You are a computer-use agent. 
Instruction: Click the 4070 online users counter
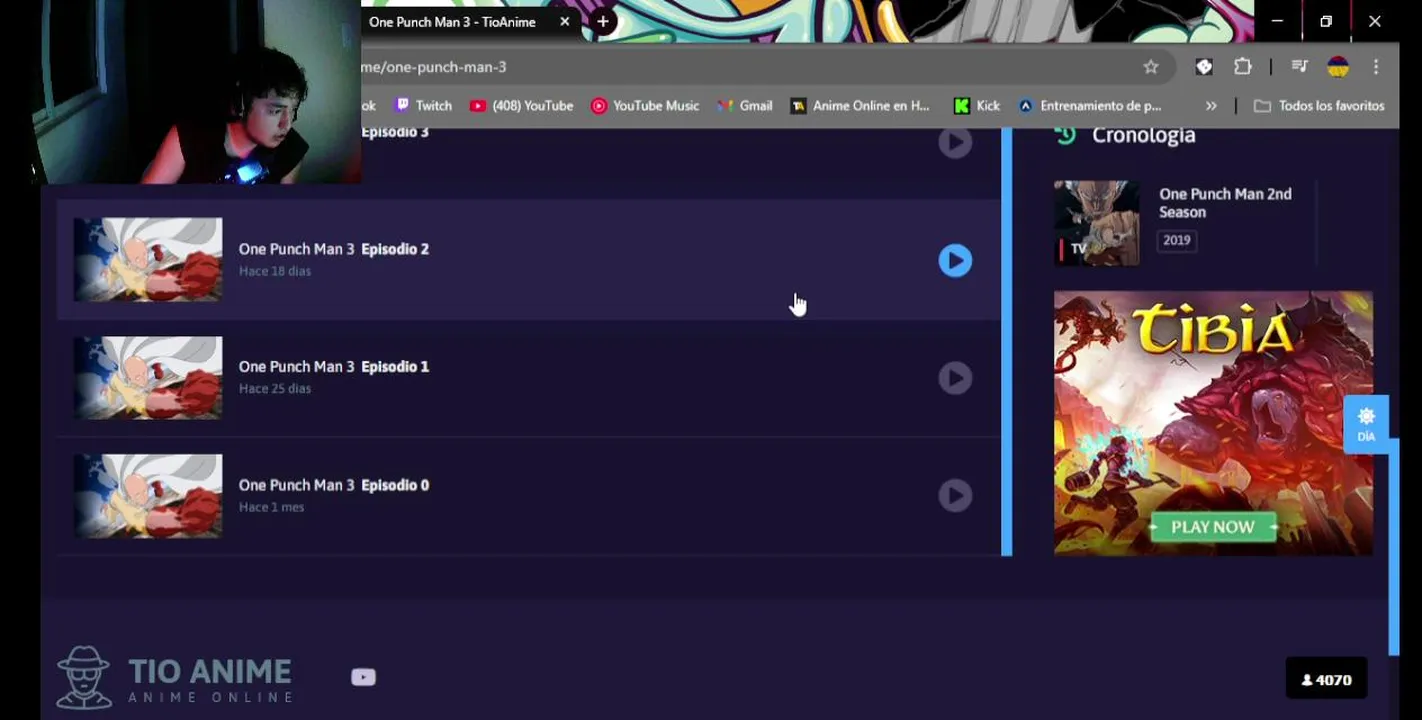[x=1326, y=680]
